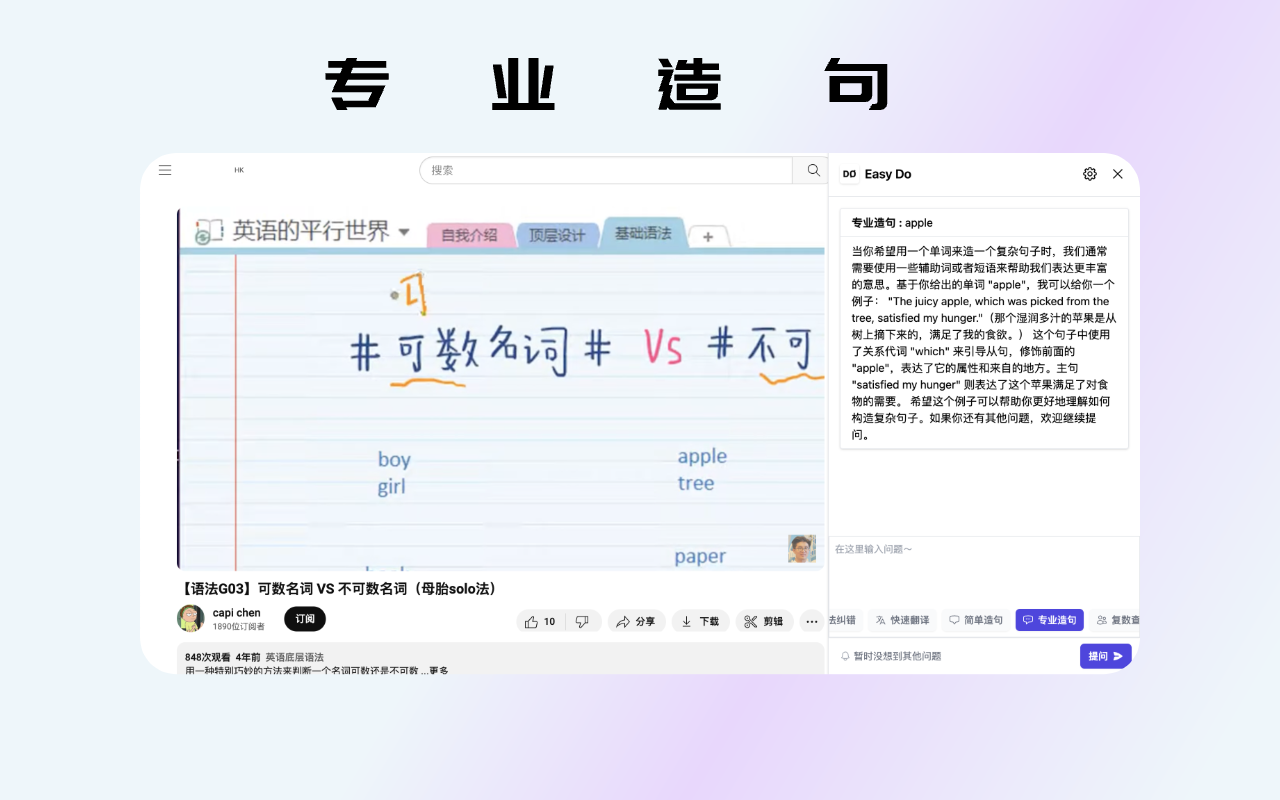
Task: Open the capi chen channel name
Action: pos(237,613)
